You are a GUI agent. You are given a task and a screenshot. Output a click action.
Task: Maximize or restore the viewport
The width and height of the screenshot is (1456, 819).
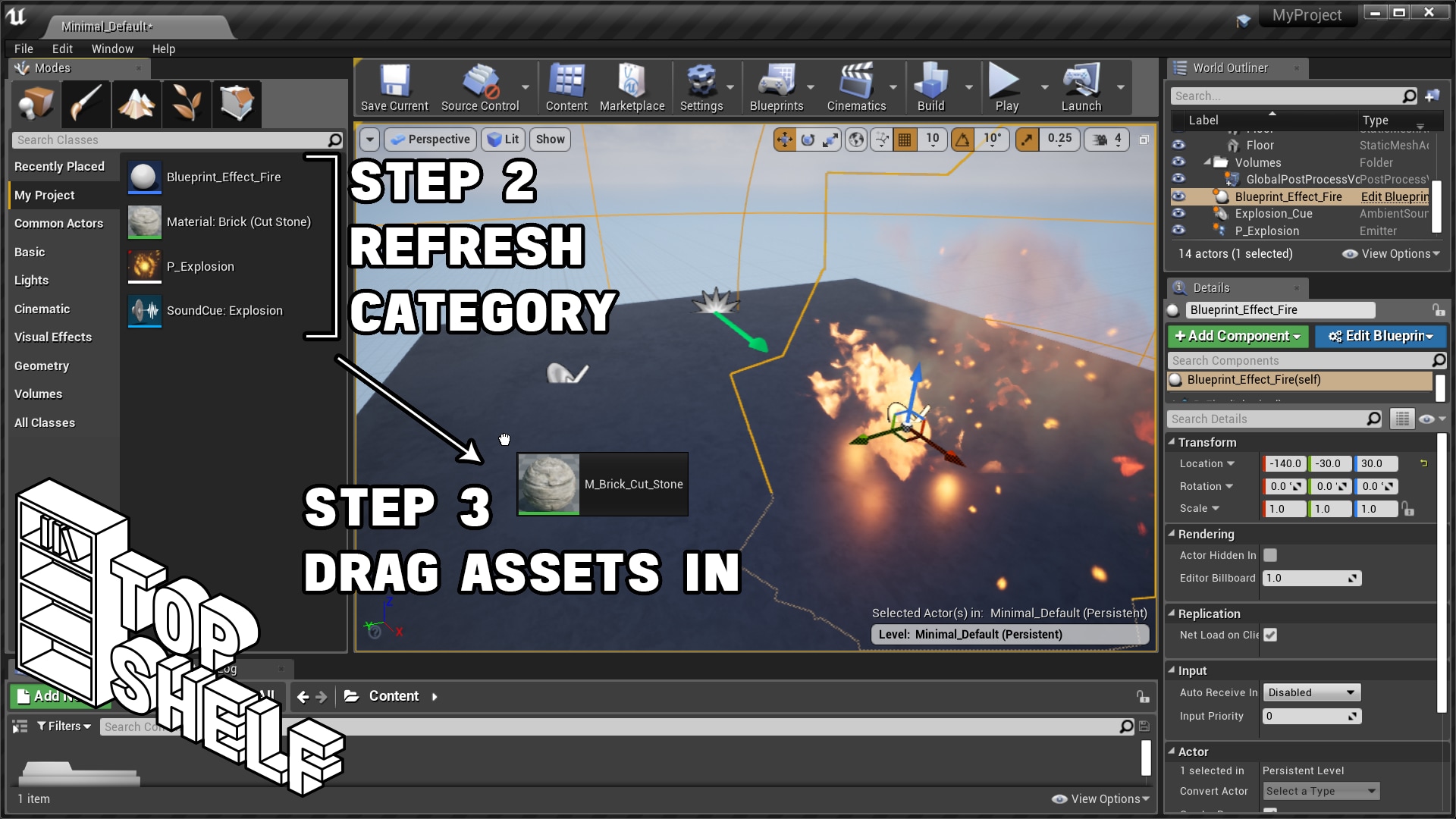1144,140
